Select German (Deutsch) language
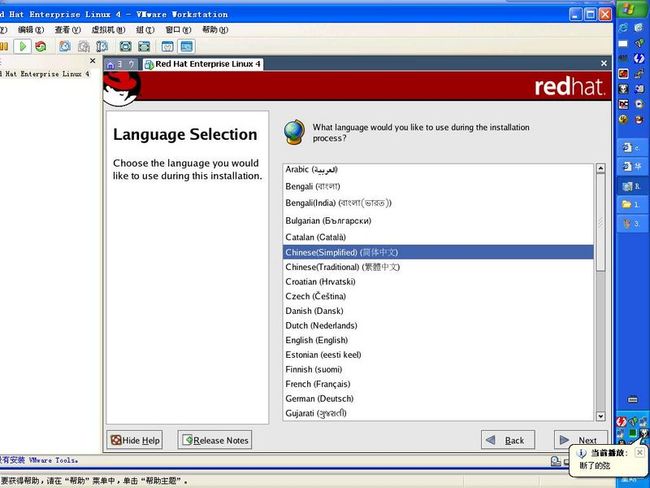The height and width of the screenshot is (488, 650). tap(439, 398)
